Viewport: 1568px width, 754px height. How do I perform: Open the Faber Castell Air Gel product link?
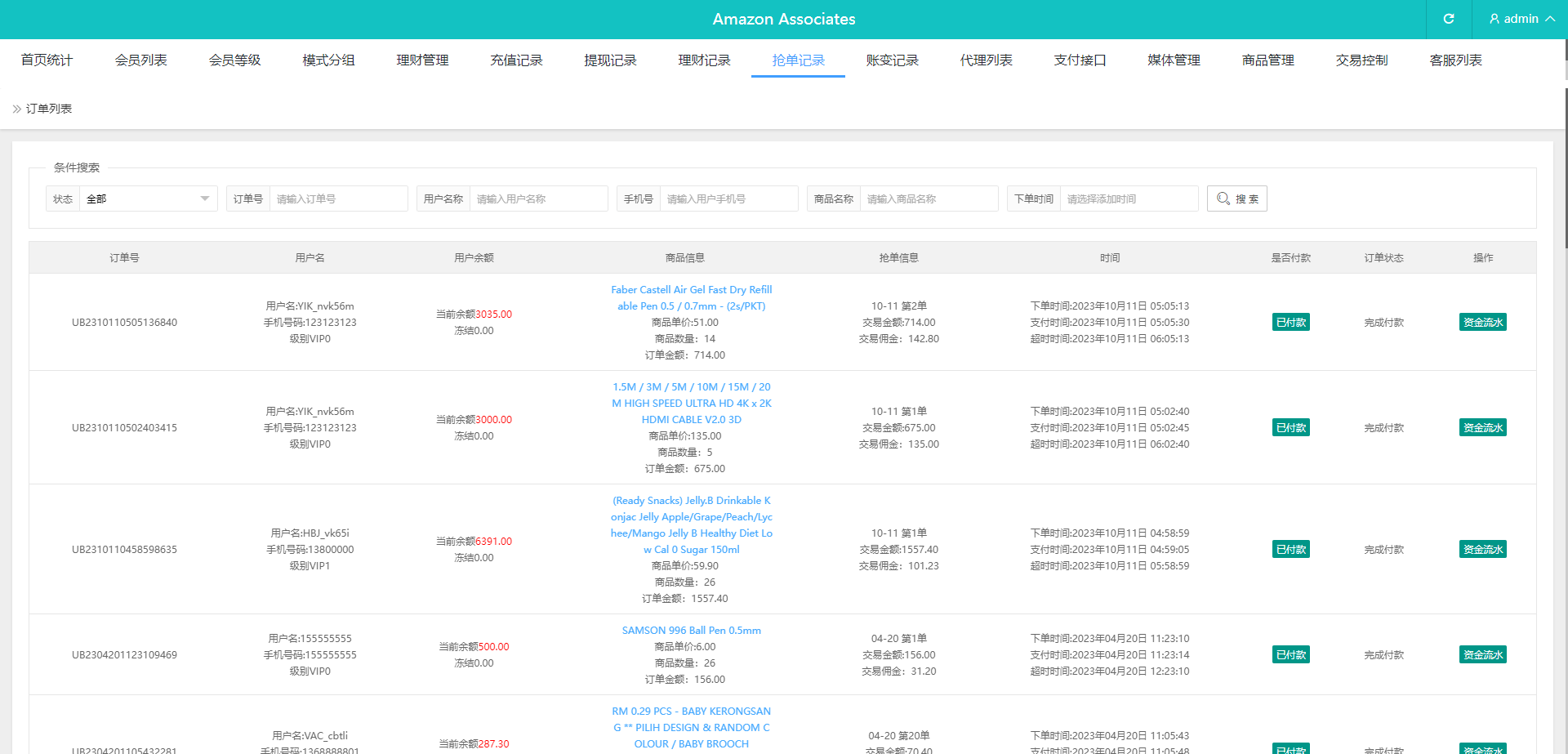pos(691,298)
